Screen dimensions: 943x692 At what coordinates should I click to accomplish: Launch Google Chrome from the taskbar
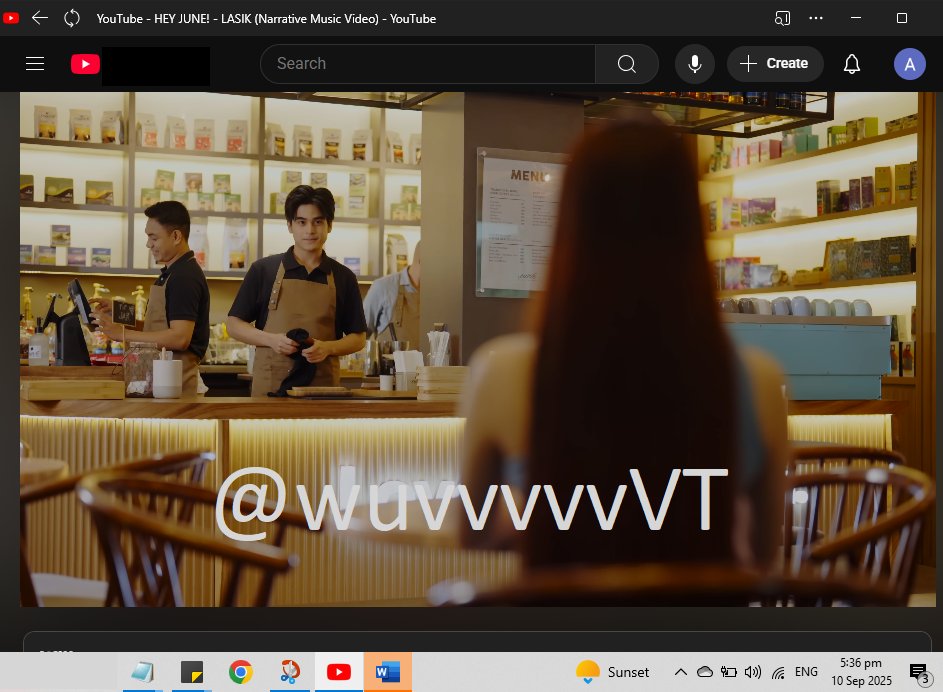(x=241, y=672)
